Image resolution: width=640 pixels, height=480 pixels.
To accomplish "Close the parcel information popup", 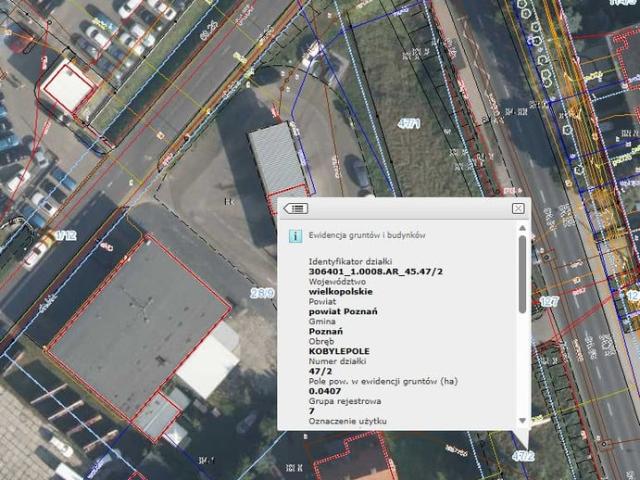I will click(517, 208).
